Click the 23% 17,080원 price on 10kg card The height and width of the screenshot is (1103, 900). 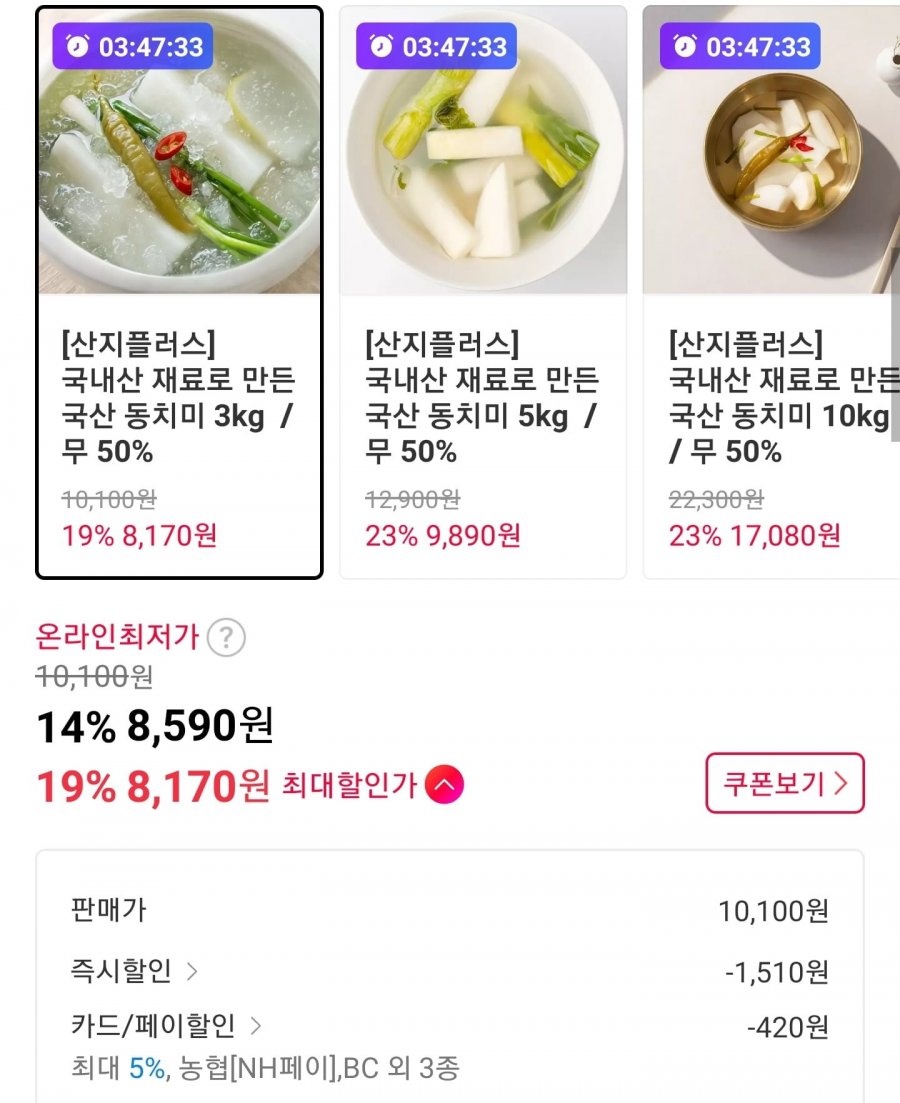click(755, 536)
